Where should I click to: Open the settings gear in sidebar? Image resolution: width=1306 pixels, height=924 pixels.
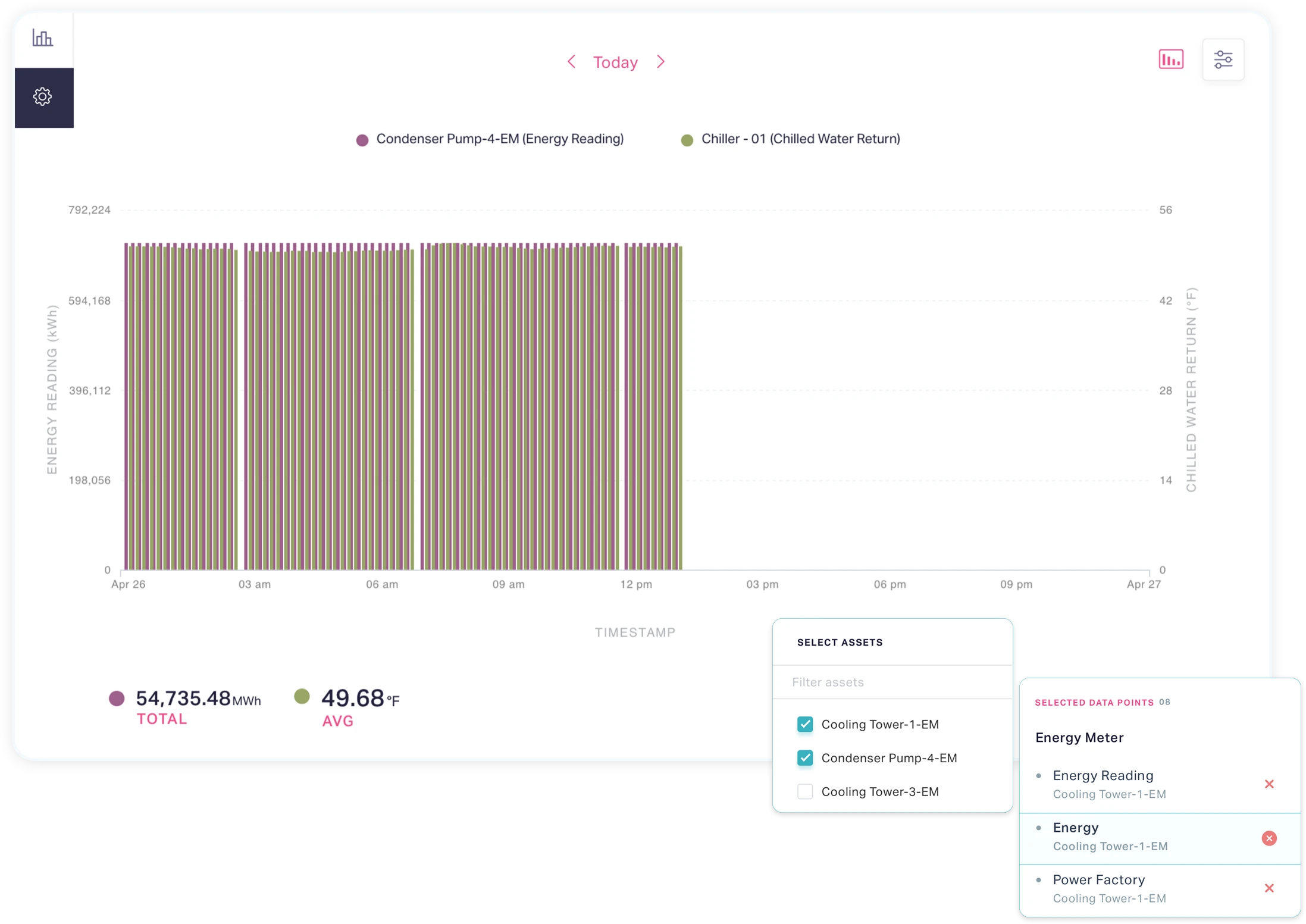pyautogui.click(x=43, y=96)
